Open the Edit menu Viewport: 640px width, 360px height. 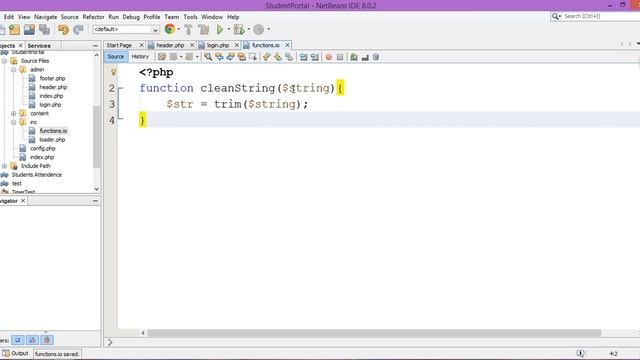click(9, 17)
